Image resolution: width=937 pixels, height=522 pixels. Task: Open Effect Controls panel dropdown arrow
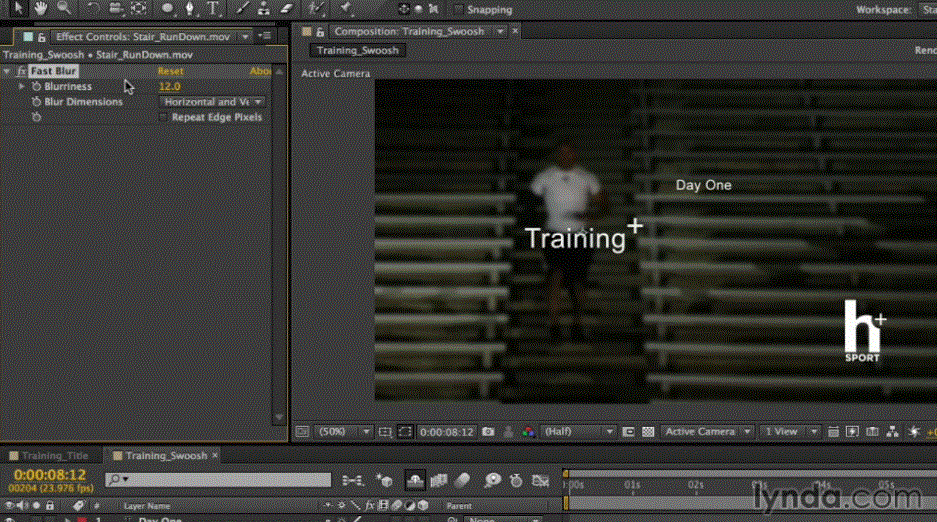[x=245, y=37]
